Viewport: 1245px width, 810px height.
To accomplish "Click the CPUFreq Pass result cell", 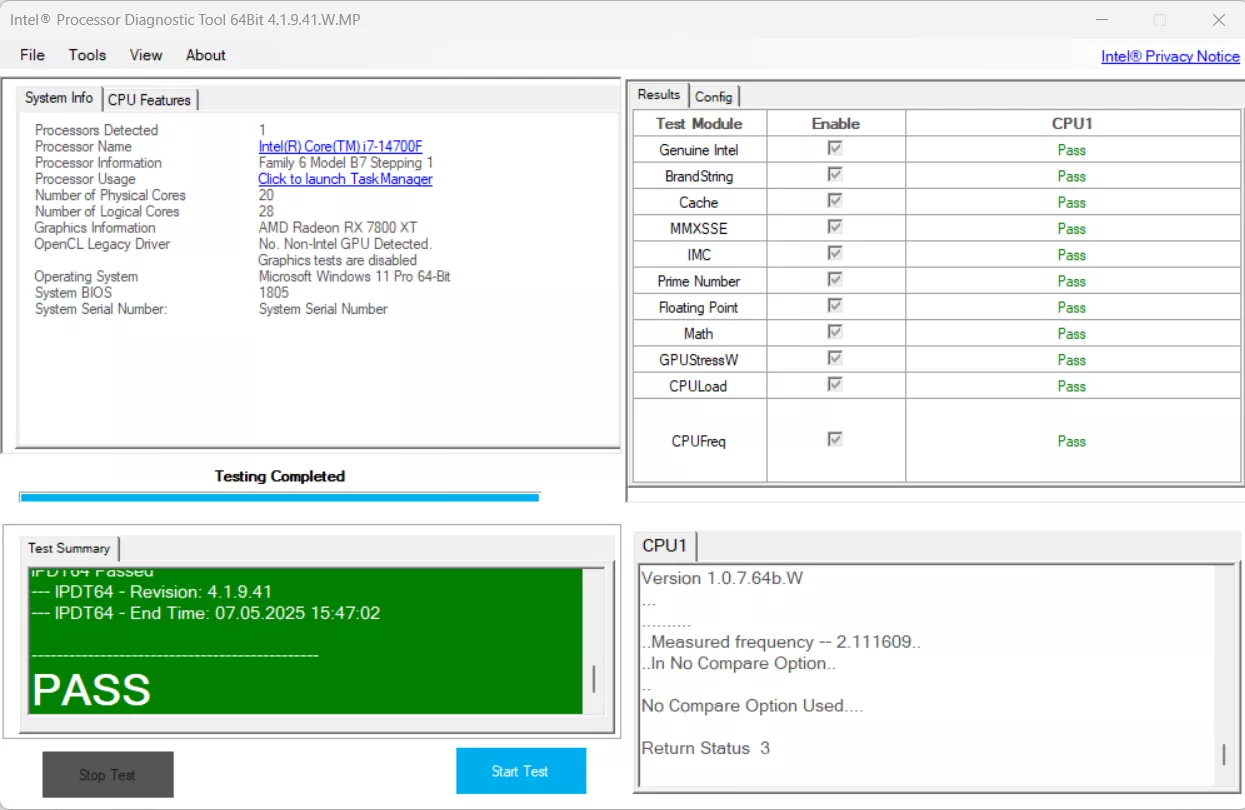I will click(x=1072, y=441).
